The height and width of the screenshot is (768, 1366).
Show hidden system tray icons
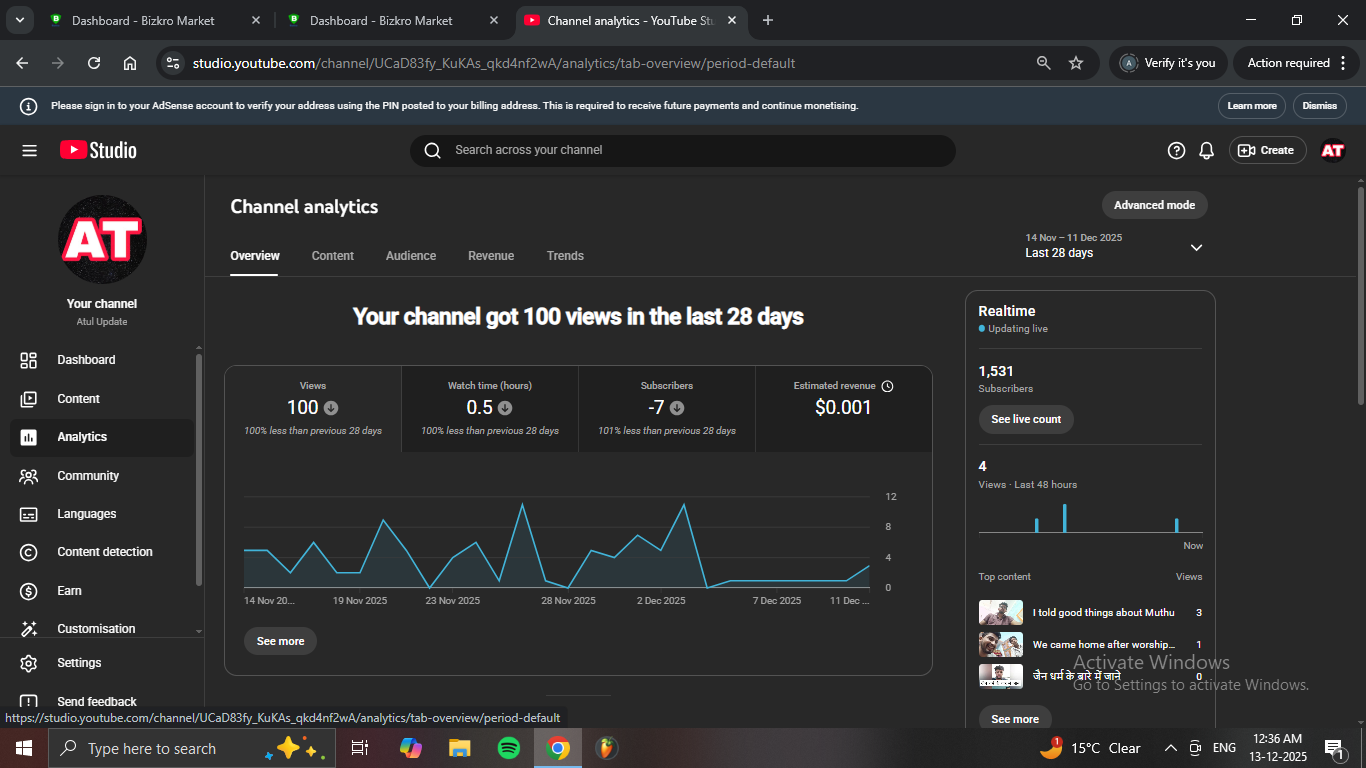coord(1170,748)
